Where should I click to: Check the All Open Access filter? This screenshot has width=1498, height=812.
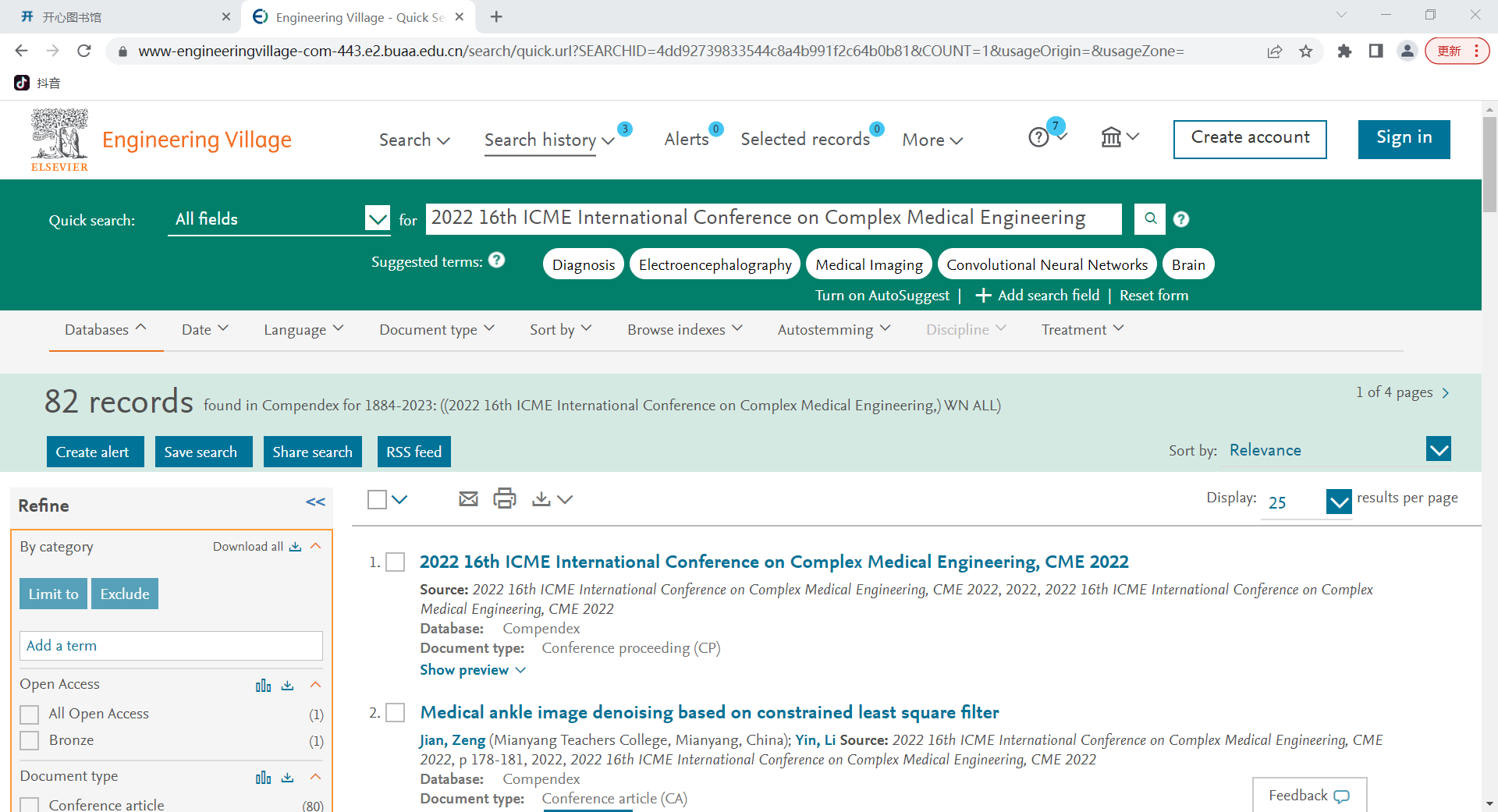30,714
